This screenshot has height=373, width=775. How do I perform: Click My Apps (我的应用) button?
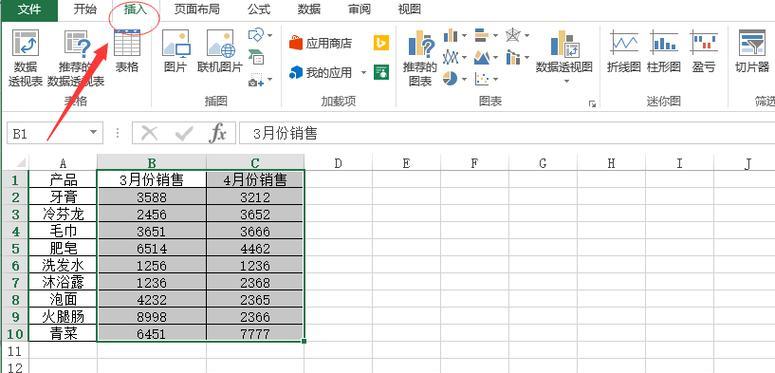click(320, 73)
